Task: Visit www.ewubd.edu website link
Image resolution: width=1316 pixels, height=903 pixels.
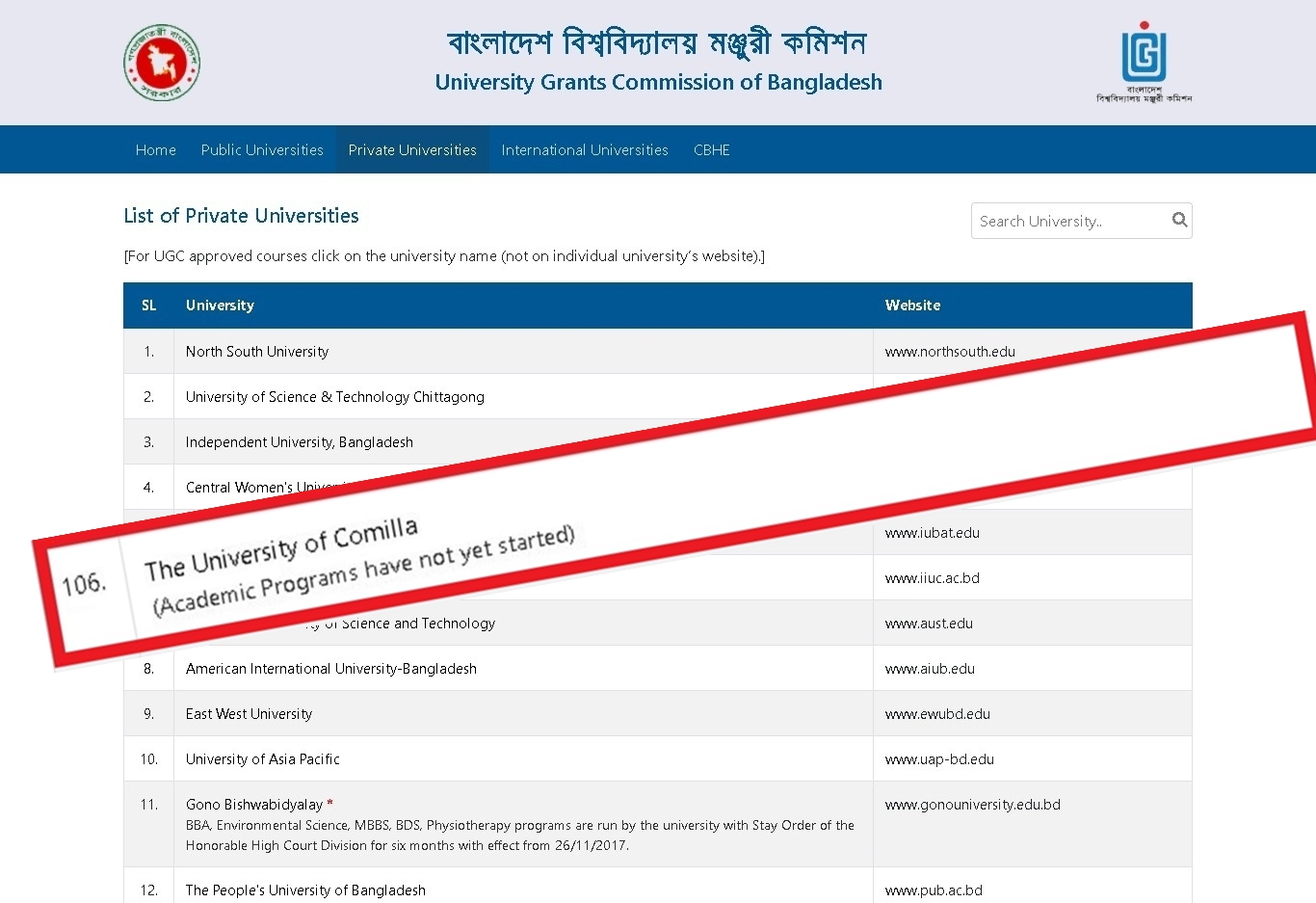Action: tap(937, 714)
